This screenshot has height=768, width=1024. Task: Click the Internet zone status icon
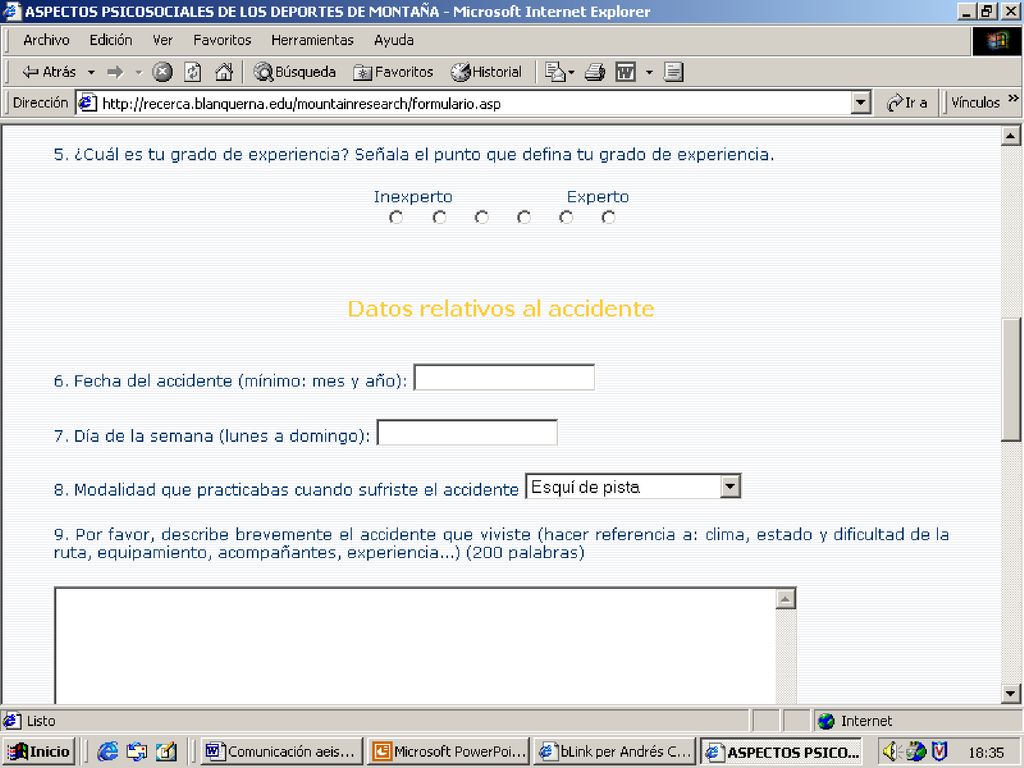[x=826, y=721]
